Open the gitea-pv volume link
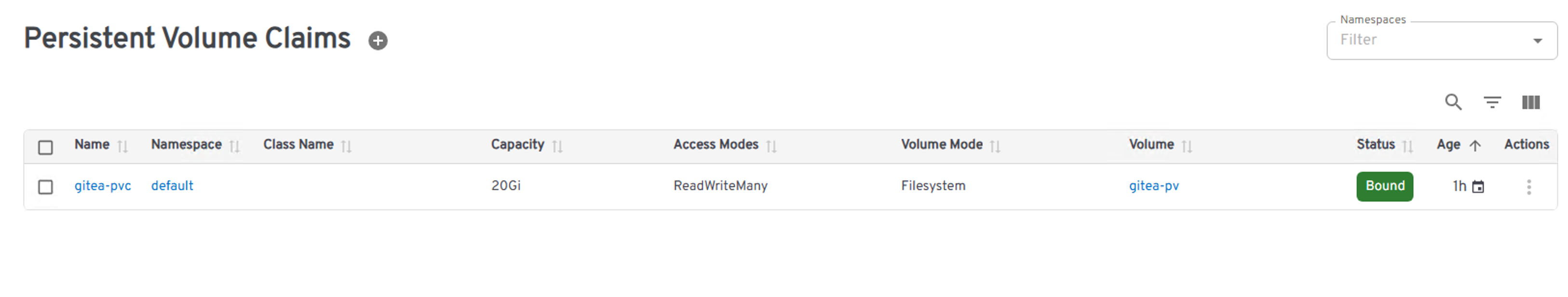The width and height of the screenshot is (1568, 297). pyautogui.click(x=1153, y=186)
